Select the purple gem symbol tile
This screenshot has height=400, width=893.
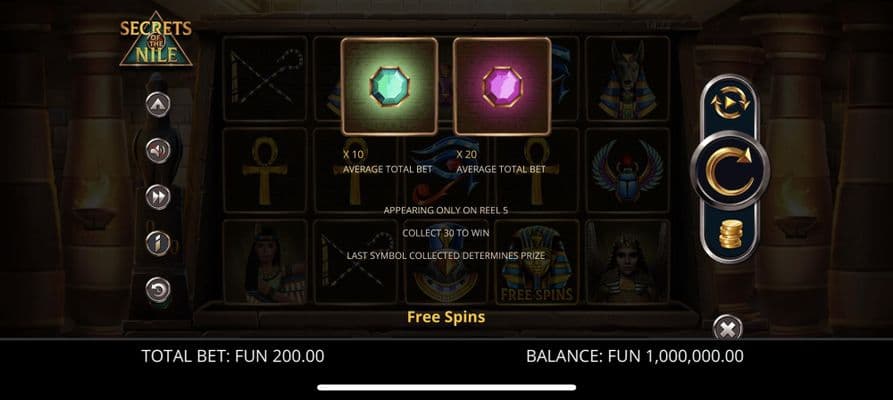(502, 86)
